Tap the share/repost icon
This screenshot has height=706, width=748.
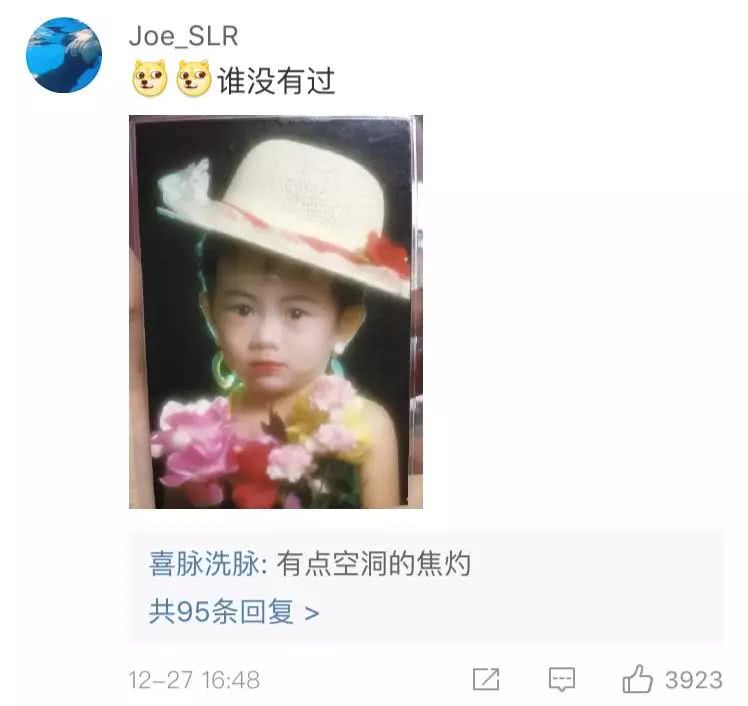coord(486,679)
